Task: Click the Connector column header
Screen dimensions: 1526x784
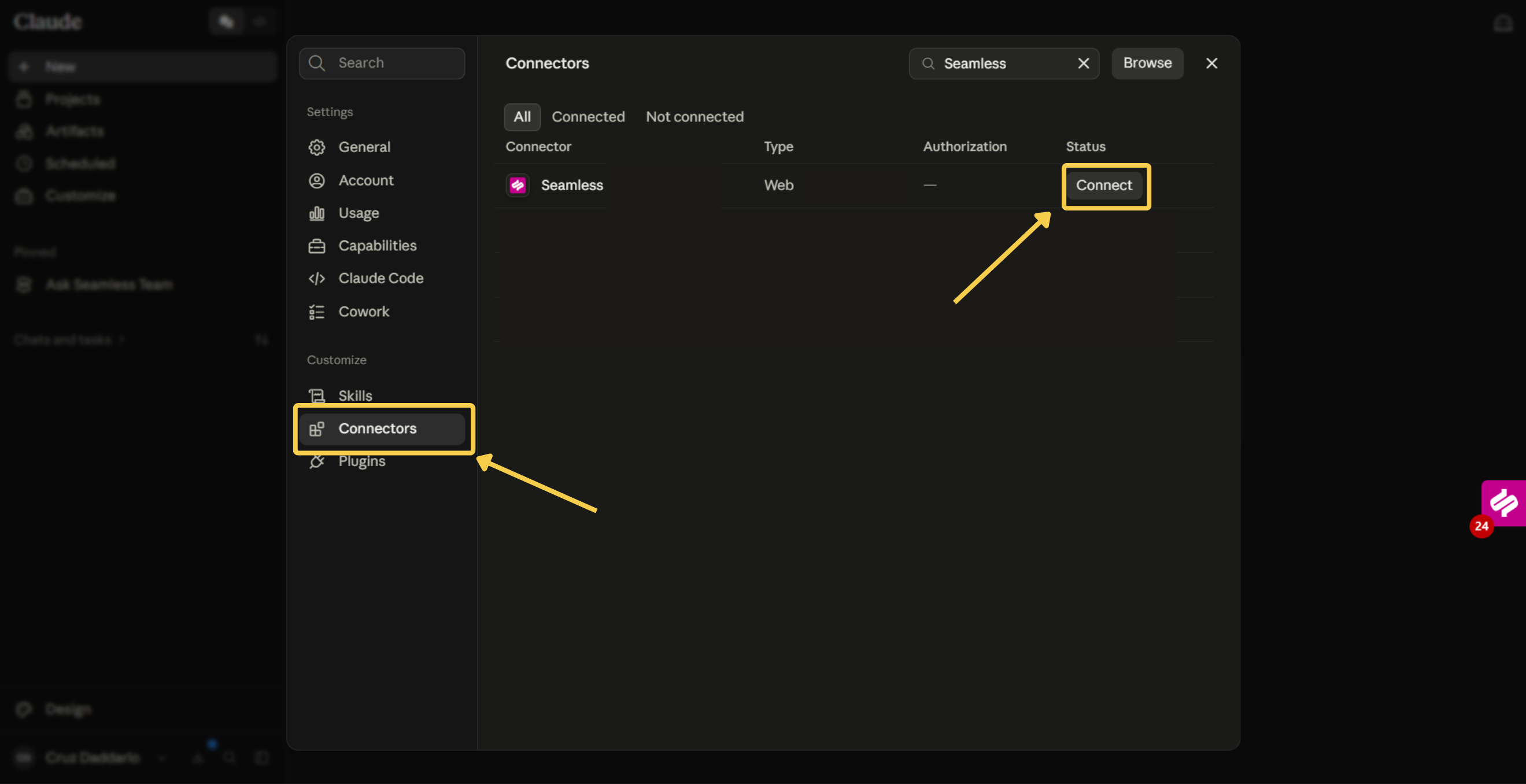Action: (x=538, y=146)
